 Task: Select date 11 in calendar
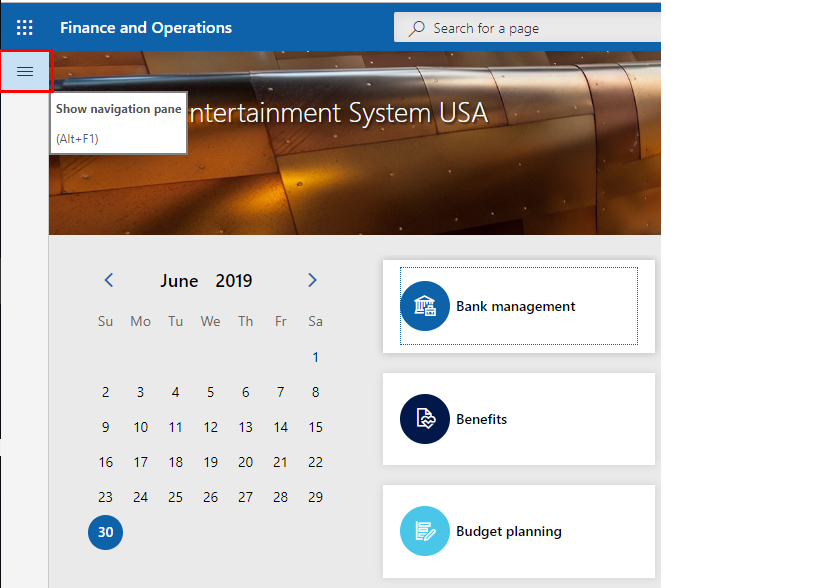pyautogui.click(x=175, y=427)
